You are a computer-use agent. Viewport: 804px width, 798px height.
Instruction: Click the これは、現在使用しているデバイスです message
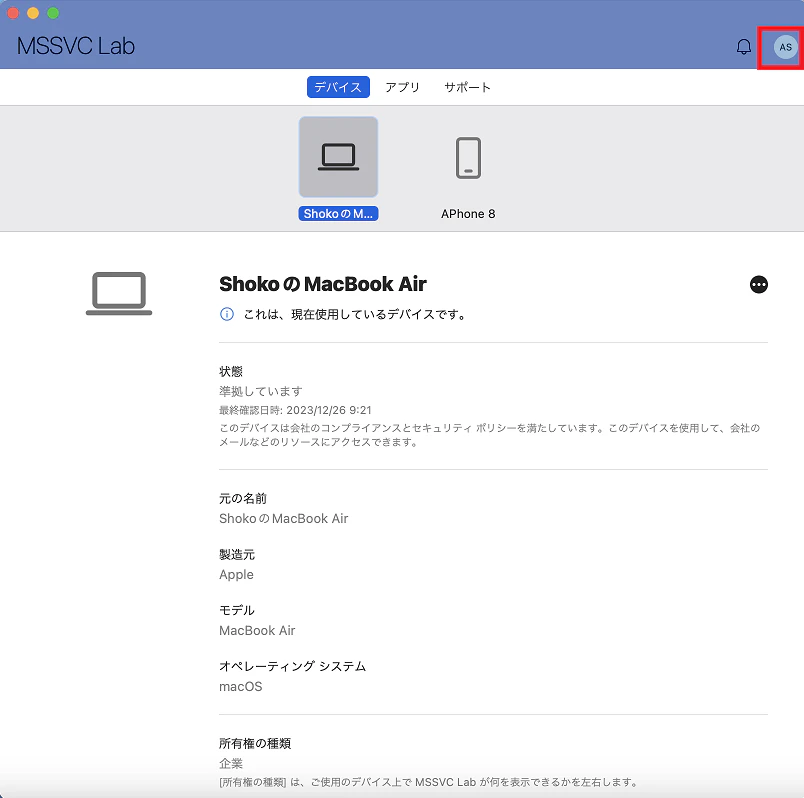[355, 314]
